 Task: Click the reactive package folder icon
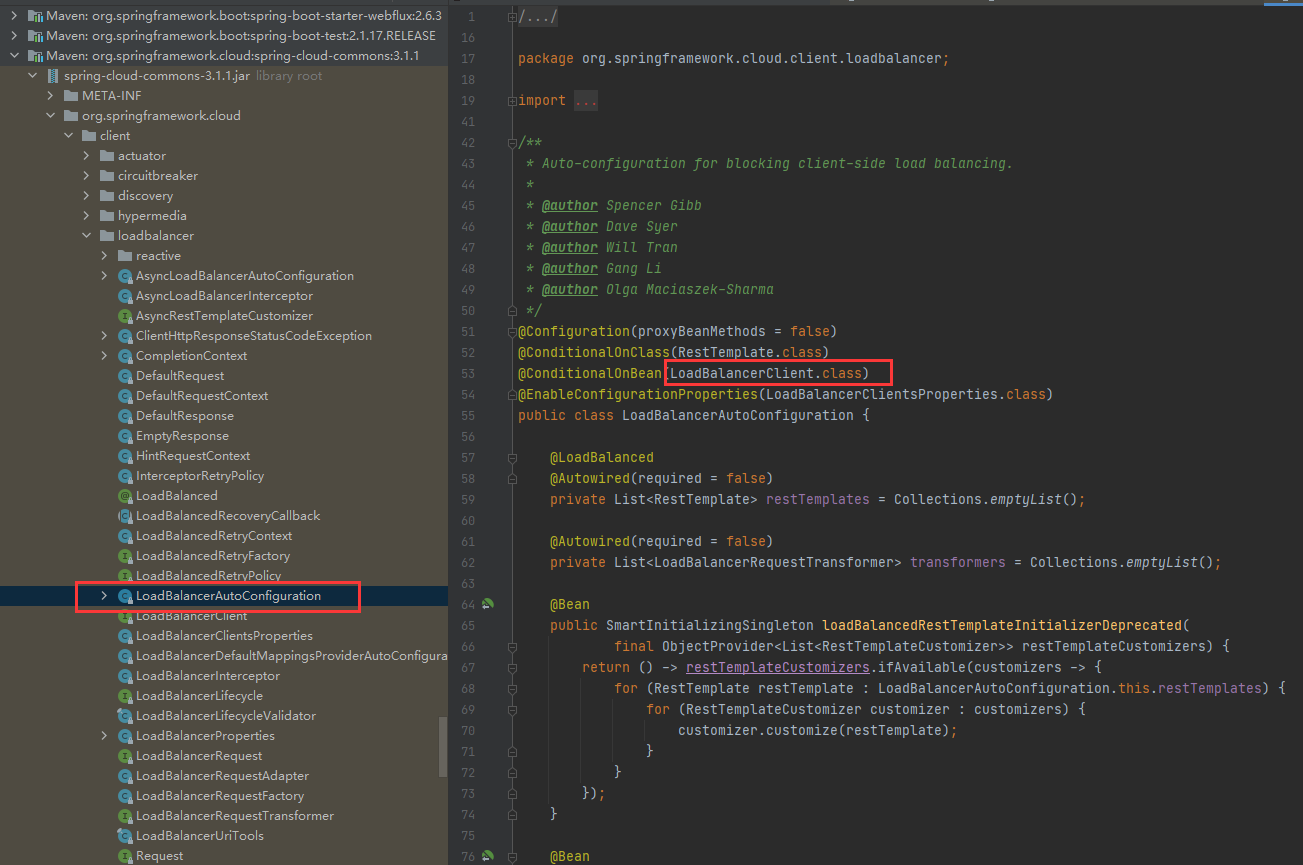pos(125,256)
